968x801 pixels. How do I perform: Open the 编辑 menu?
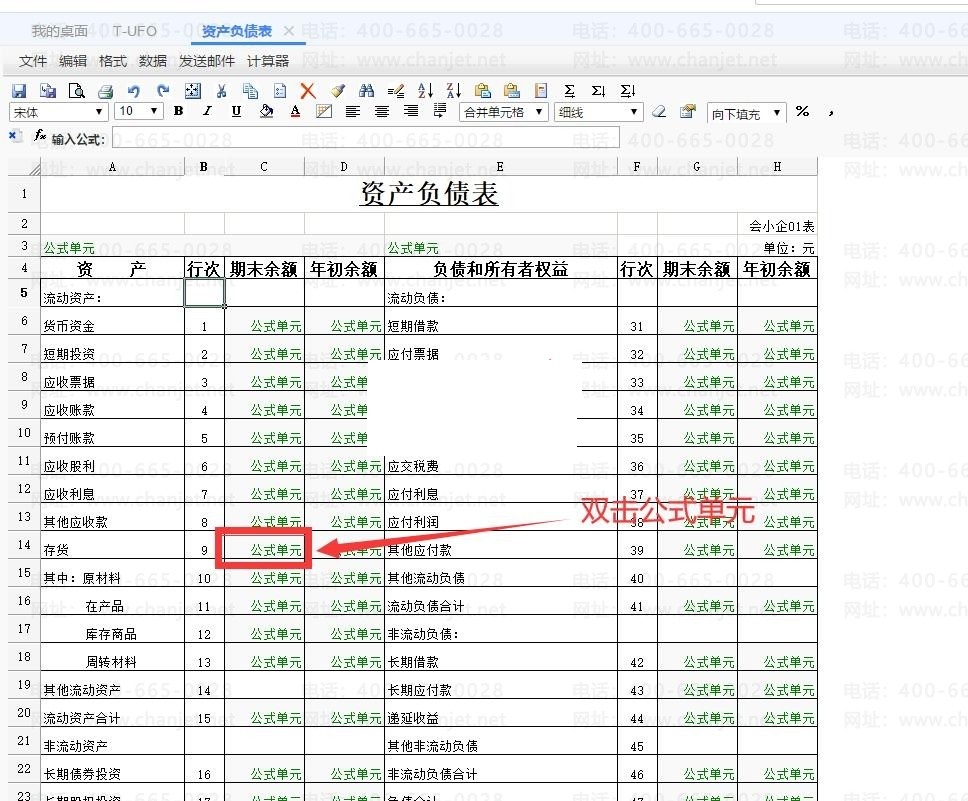click(73, 61)
